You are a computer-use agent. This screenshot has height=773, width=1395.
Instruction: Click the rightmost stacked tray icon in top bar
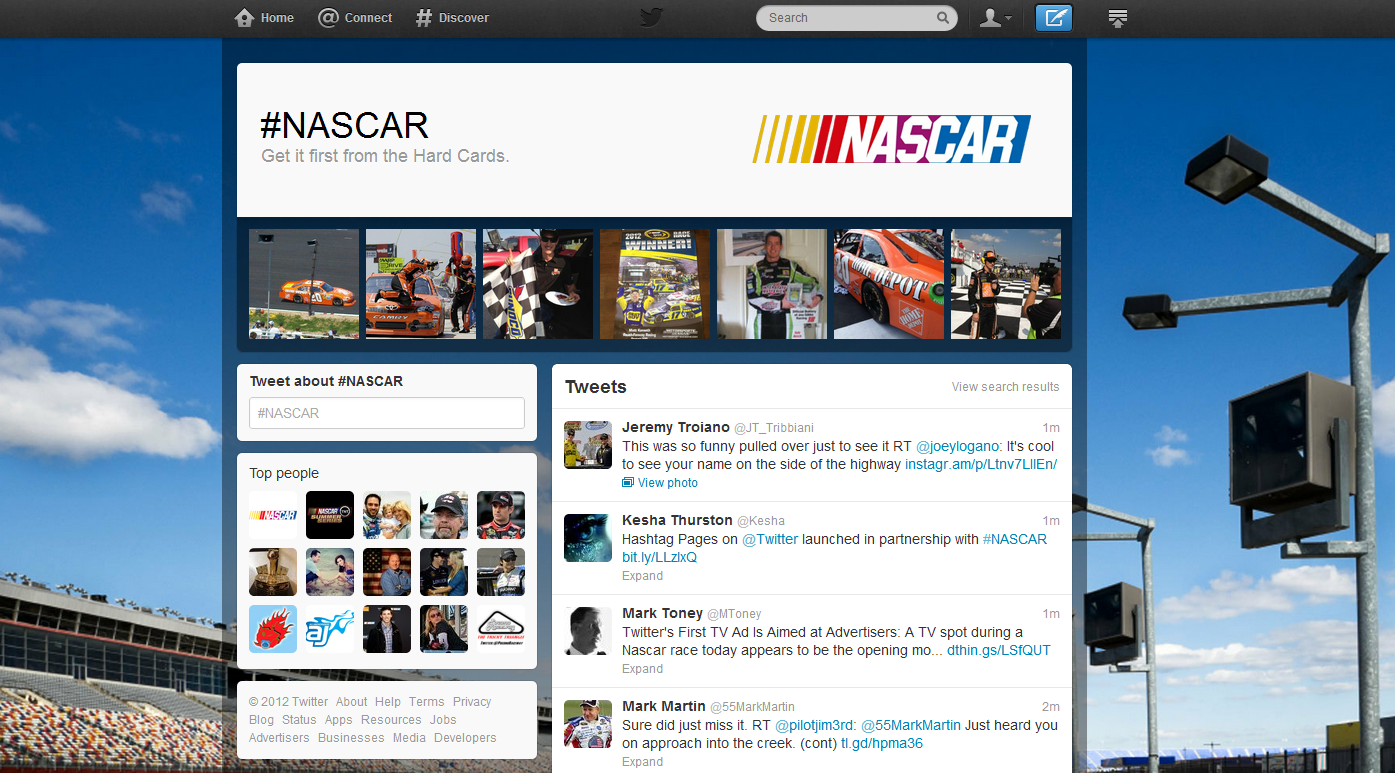(x=1118, y=18)
